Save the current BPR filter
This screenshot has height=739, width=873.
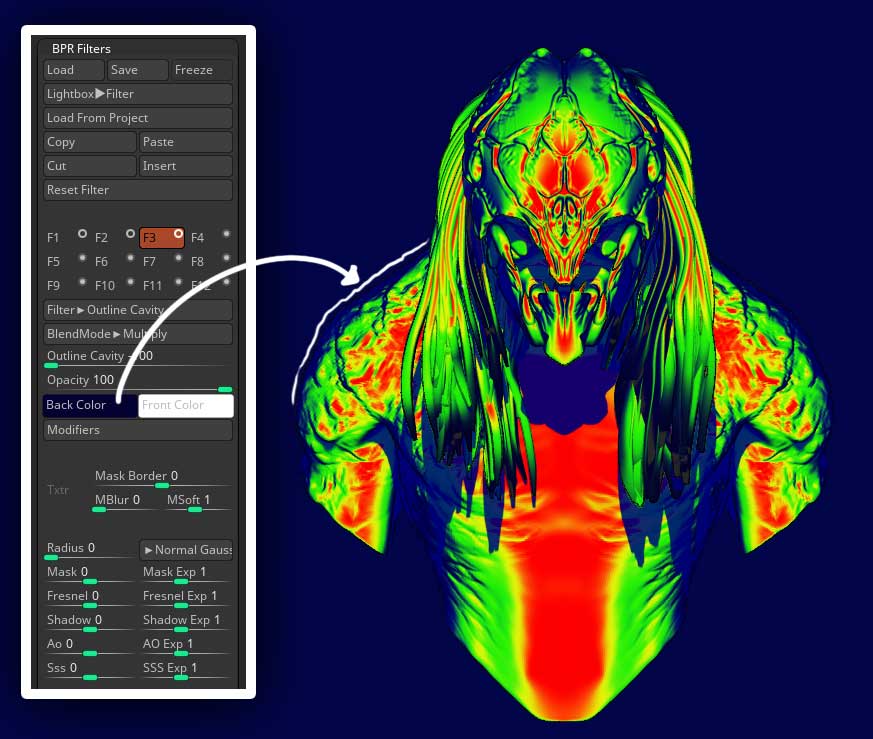coord(138,70)
